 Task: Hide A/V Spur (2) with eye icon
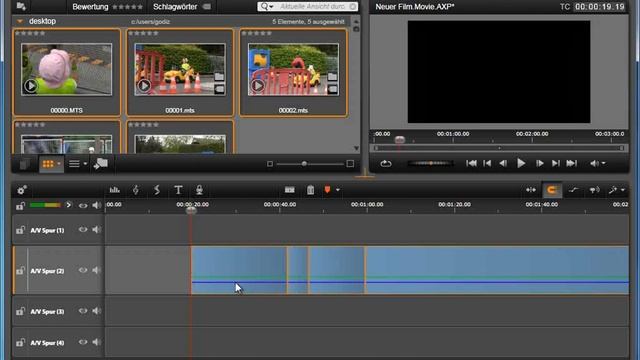(83, 270)
